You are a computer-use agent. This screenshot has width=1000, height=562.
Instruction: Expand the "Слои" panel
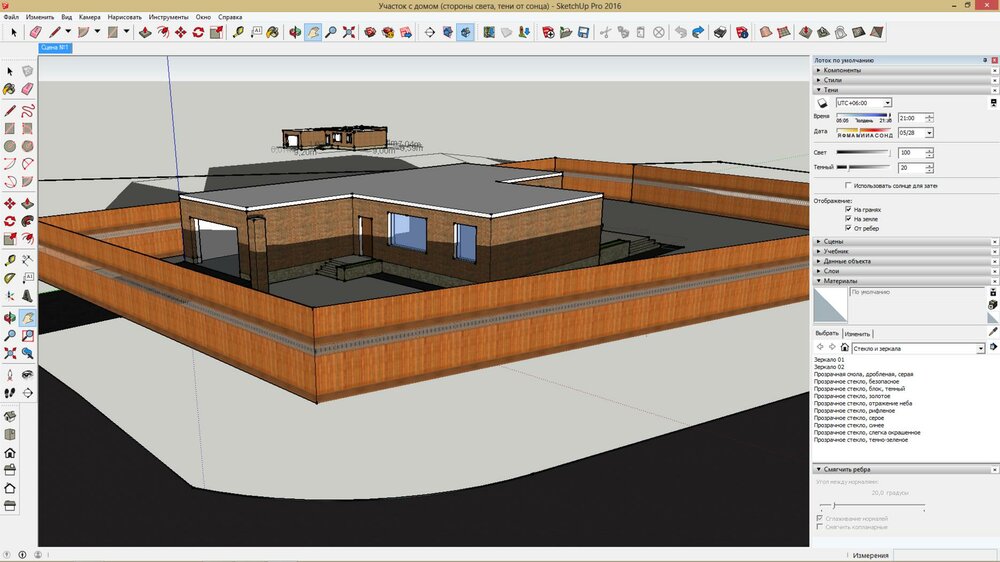(x=831, y=271)
